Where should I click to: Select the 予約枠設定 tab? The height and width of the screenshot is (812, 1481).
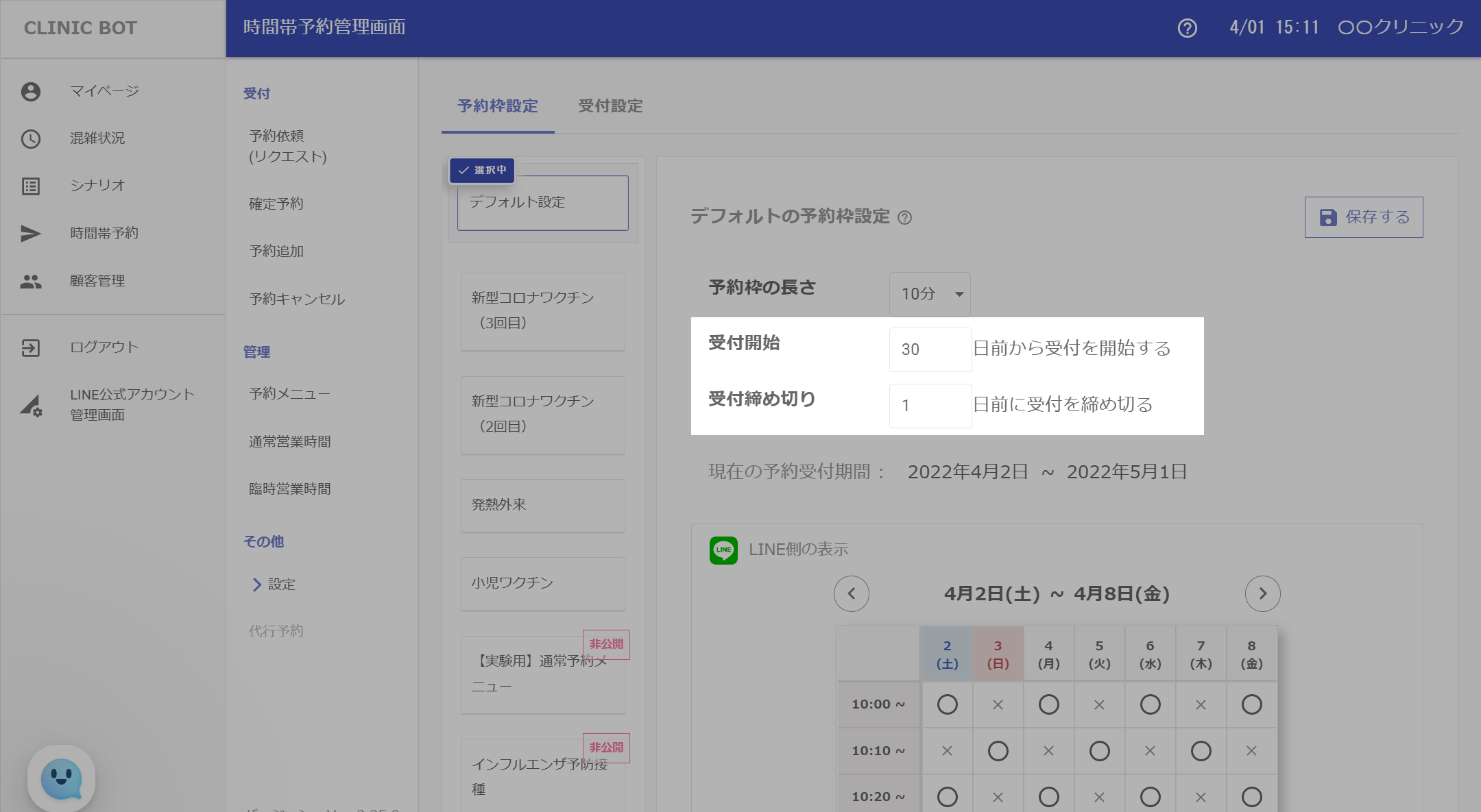[498, 106]
